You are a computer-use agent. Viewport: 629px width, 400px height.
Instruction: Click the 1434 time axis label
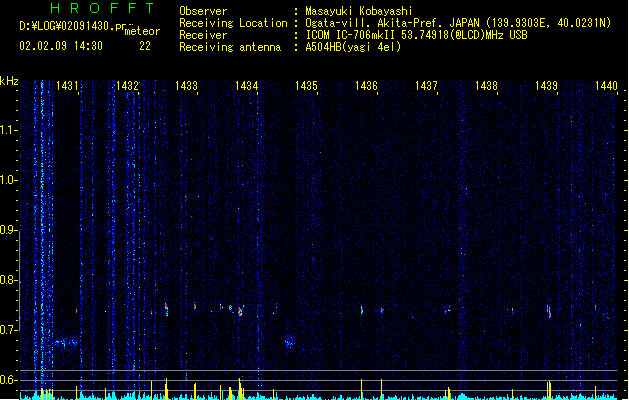coord(246,86)
